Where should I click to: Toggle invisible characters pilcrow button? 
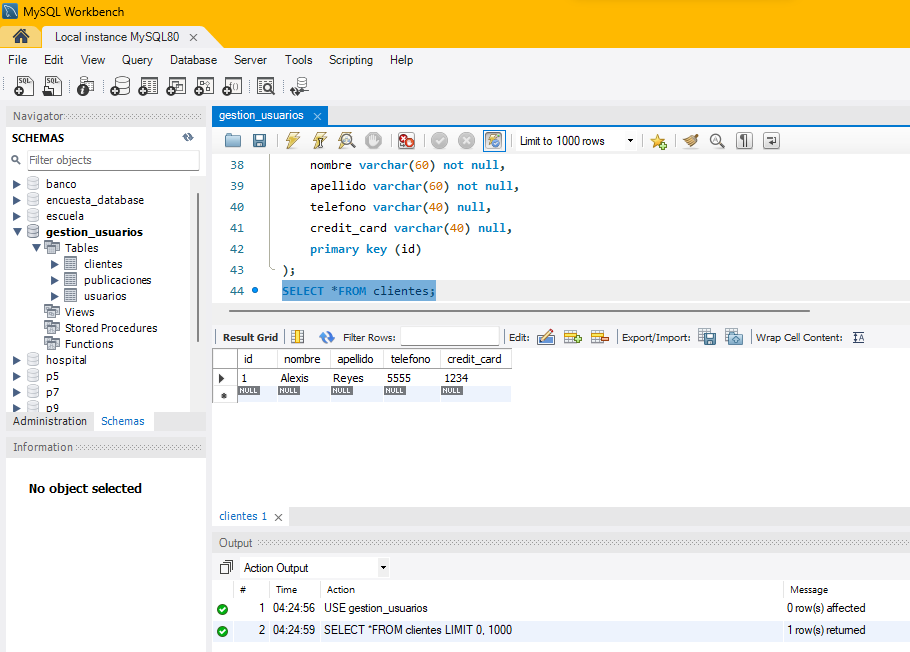(x=744, y=141)
